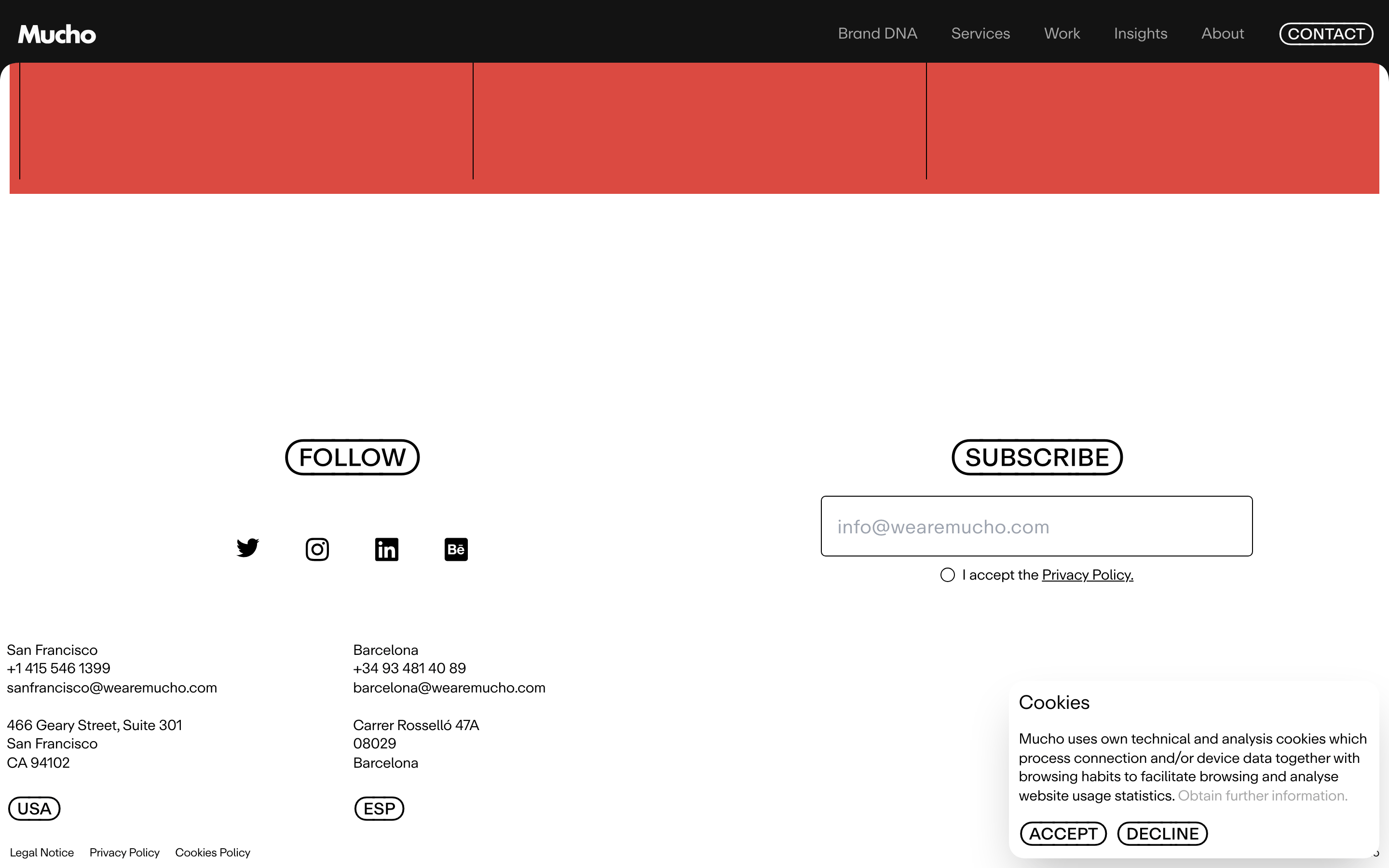Screen dimensions: 1389x868
Task: Click Obtain further information link
Action: (1263, 796)
